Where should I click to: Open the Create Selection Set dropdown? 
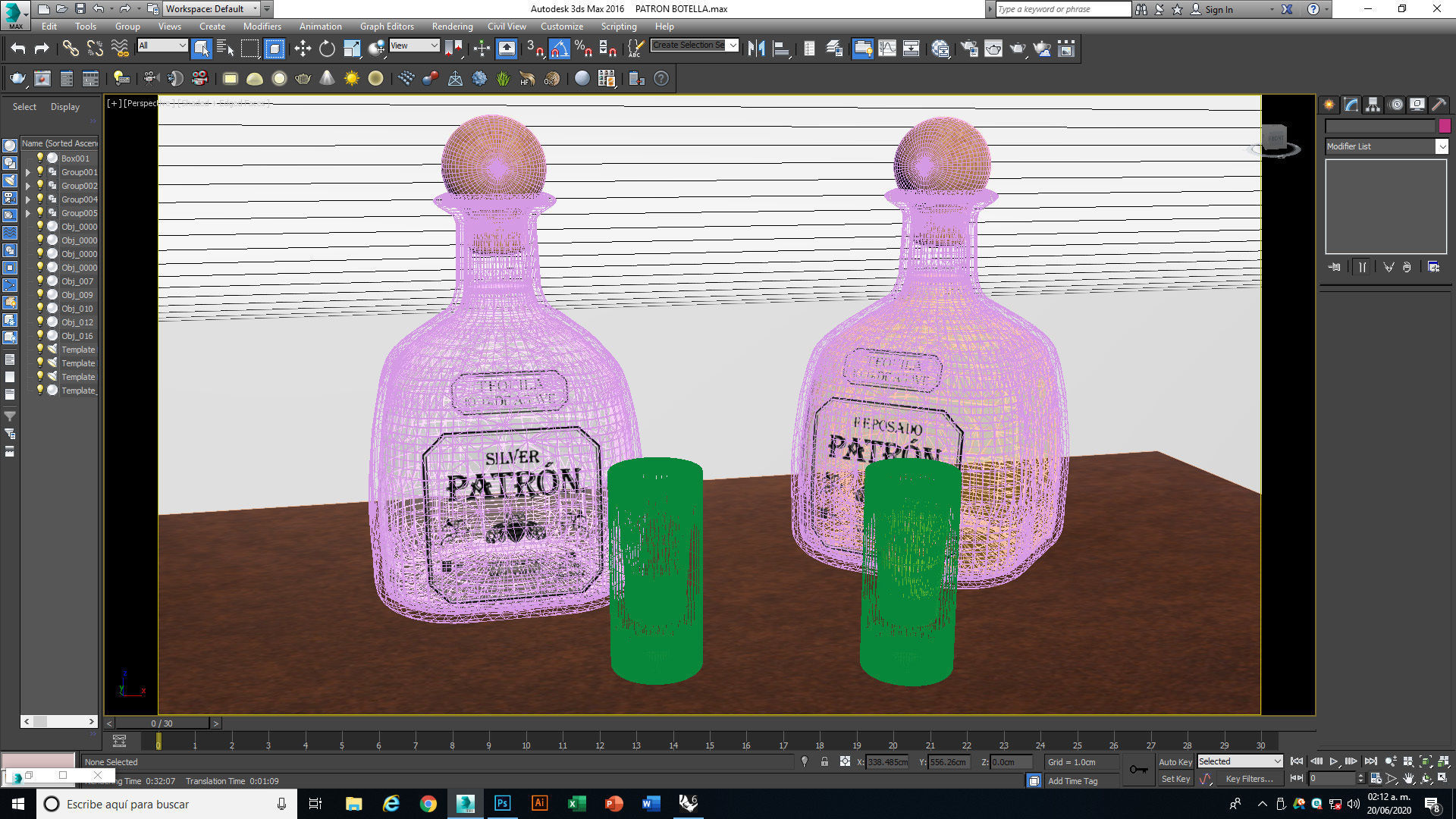pyautogui.click(x=695, y=45)
